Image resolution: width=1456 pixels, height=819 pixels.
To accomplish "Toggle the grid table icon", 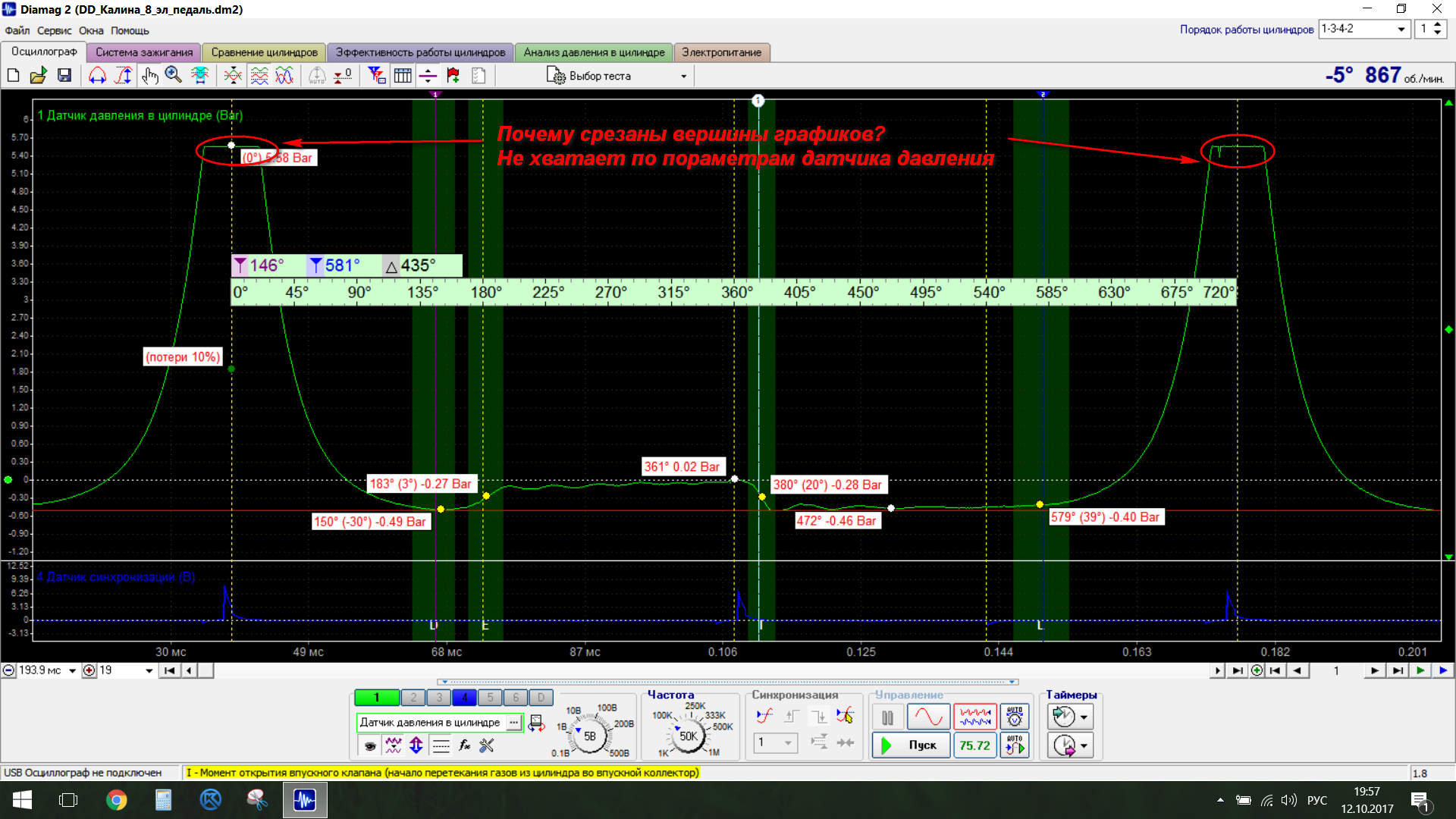I will click(403, 75).
